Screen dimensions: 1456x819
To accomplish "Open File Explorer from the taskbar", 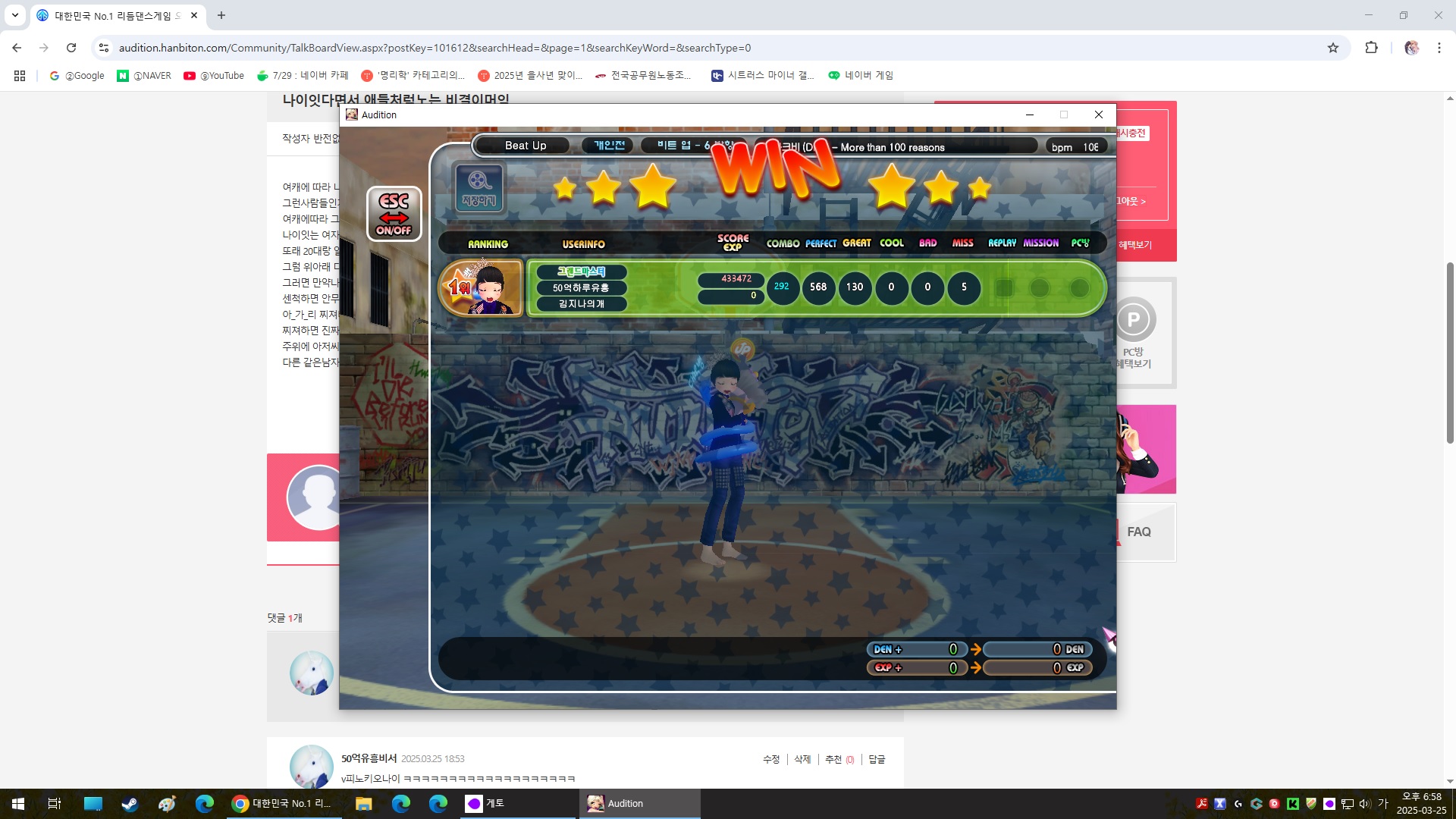I will [x=363, y=804].
